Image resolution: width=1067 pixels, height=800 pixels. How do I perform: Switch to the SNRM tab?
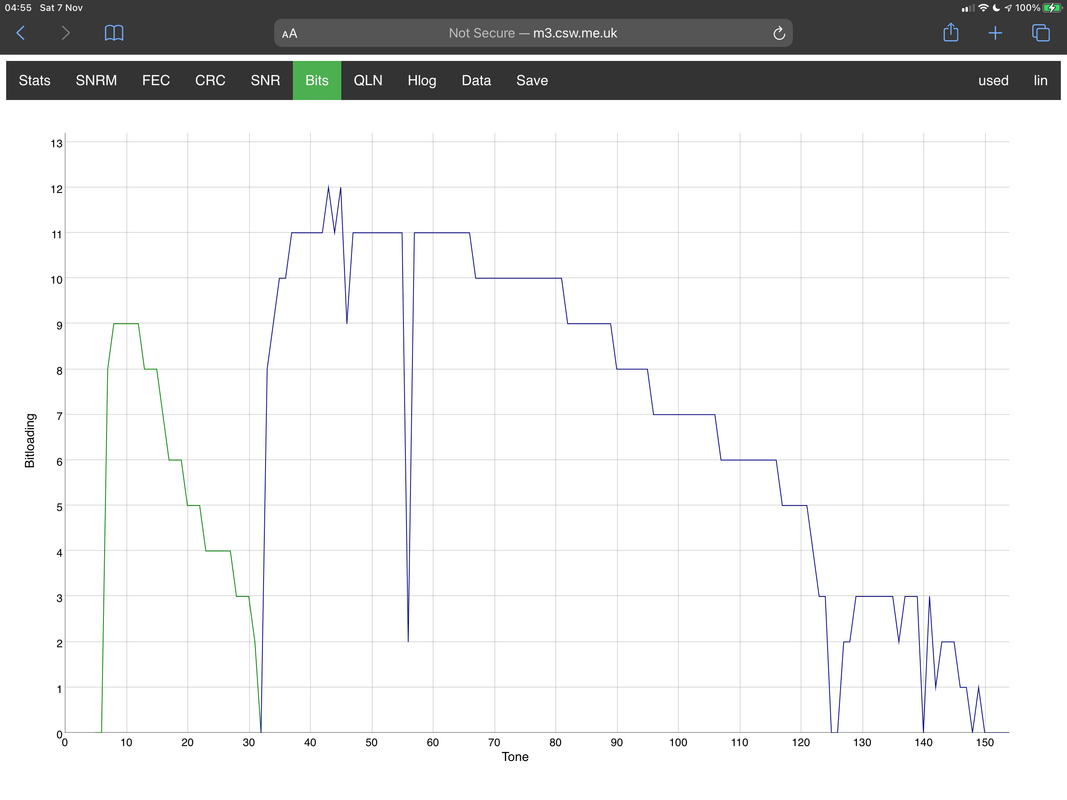pyautogui.click(x=96, y=80)
